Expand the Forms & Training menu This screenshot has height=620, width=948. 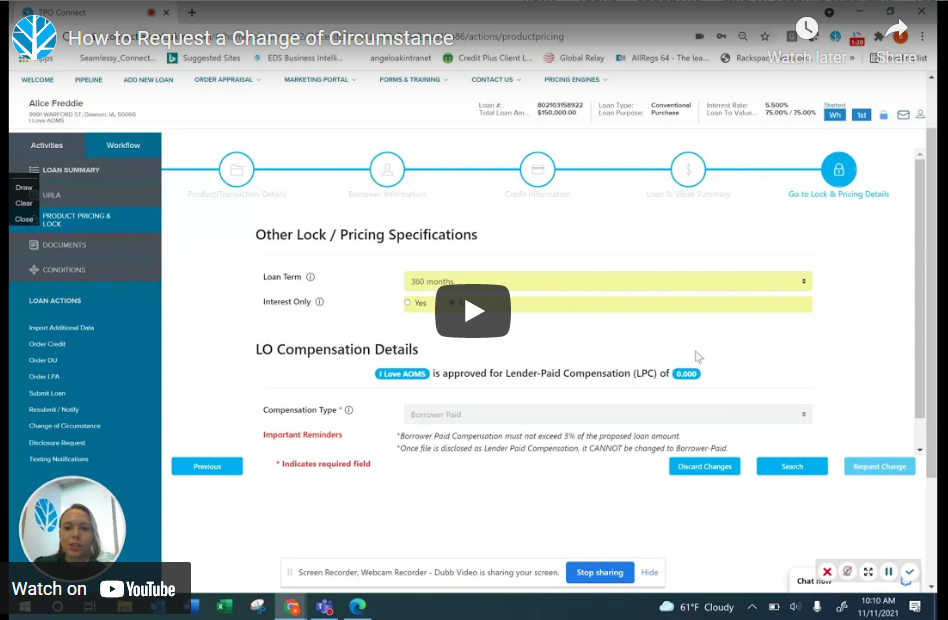click(414, 80)
